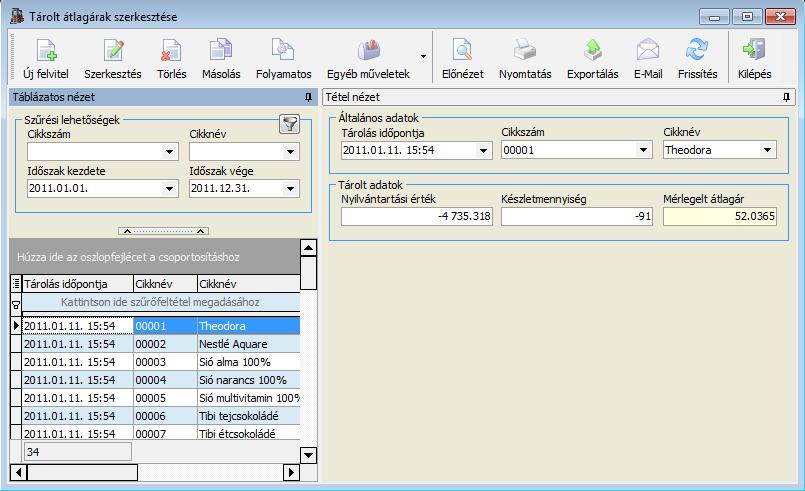
Task: Expand Egyéb műveletek dropdown arrow
Action: (424, 56)
